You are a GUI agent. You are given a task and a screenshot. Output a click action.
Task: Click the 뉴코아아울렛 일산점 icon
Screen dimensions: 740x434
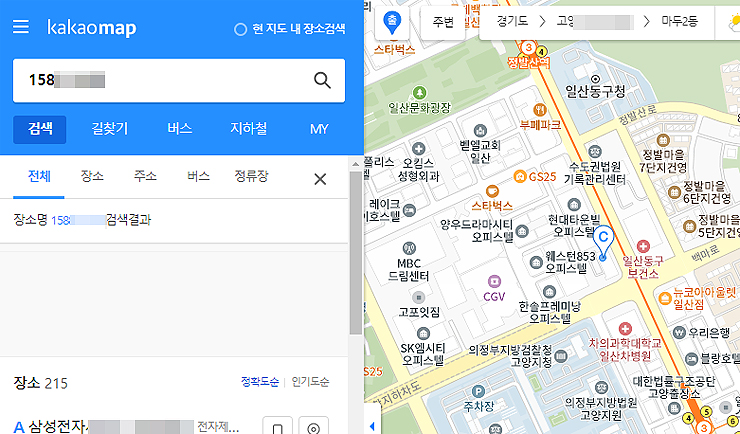[664, 298]
